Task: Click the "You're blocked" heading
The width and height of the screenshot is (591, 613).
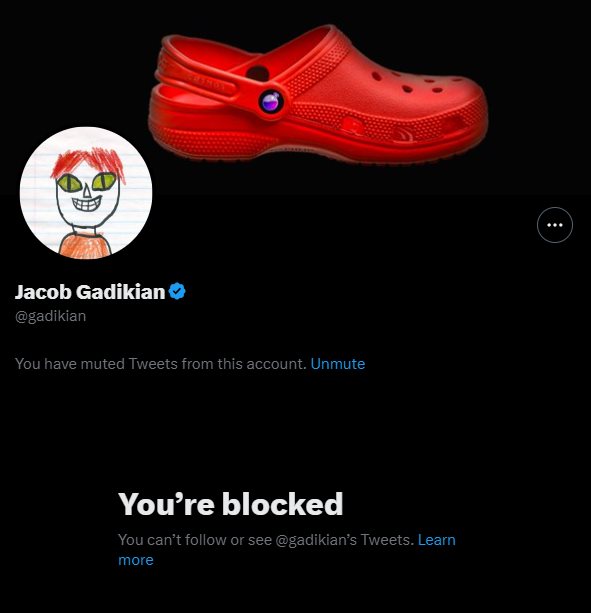Action: tap(231, 504)
